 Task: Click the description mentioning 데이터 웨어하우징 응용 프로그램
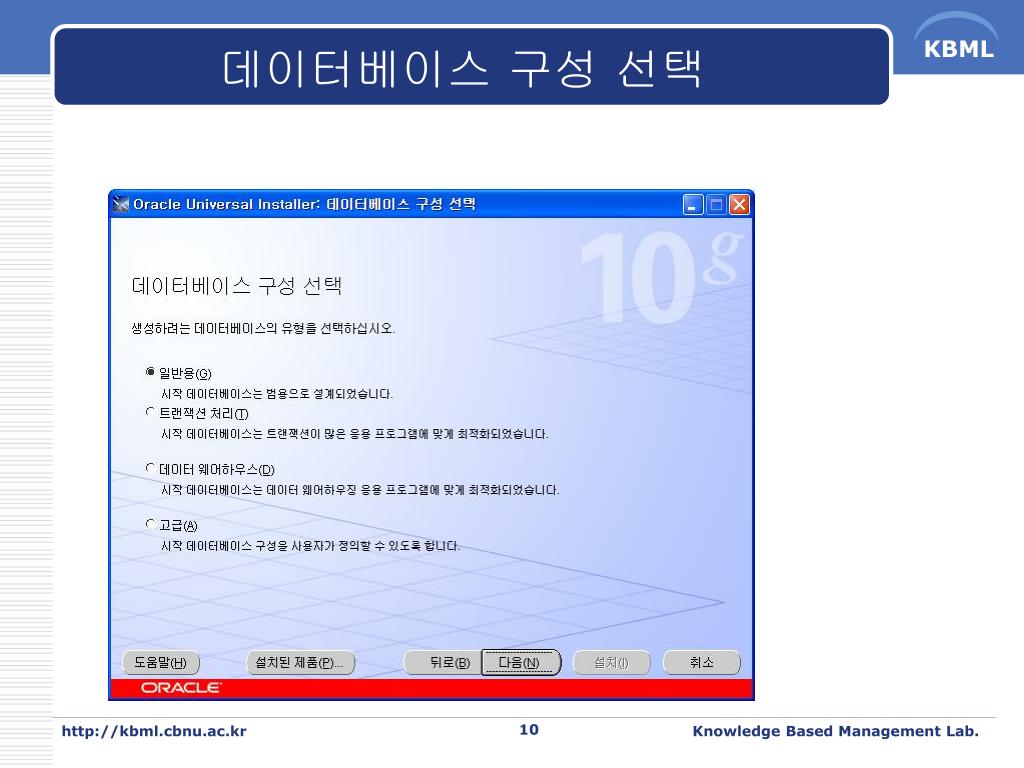click(360, 490)
